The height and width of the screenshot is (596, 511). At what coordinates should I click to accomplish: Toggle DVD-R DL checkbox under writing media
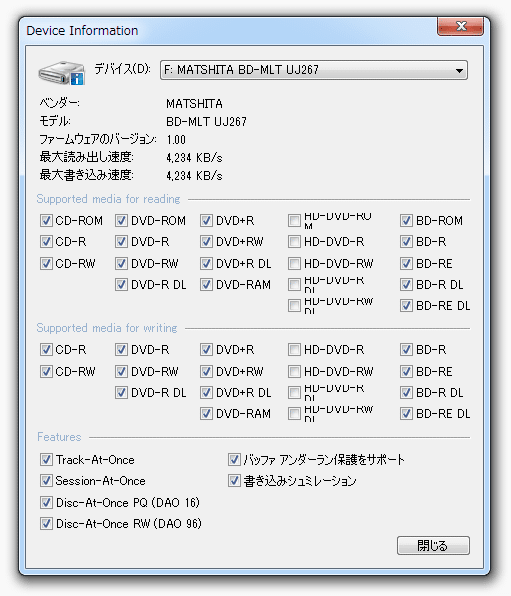(121, 392)
